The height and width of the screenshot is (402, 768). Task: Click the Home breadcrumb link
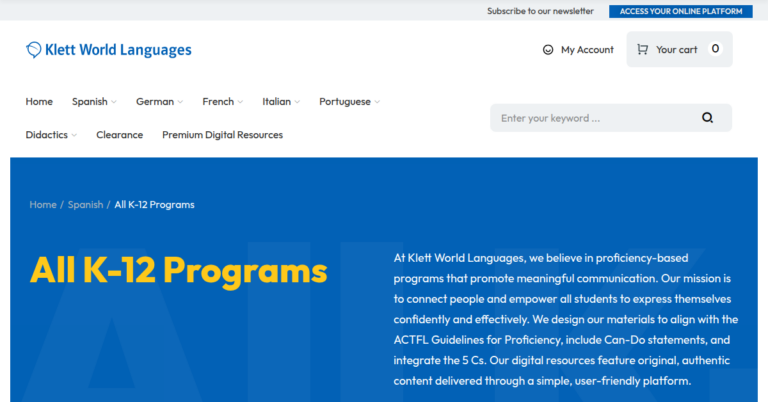[43, 205]
